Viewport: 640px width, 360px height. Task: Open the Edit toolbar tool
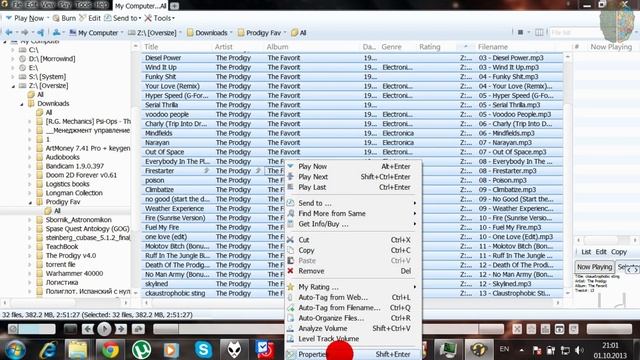pyautogui.click(x=89, y=18)
